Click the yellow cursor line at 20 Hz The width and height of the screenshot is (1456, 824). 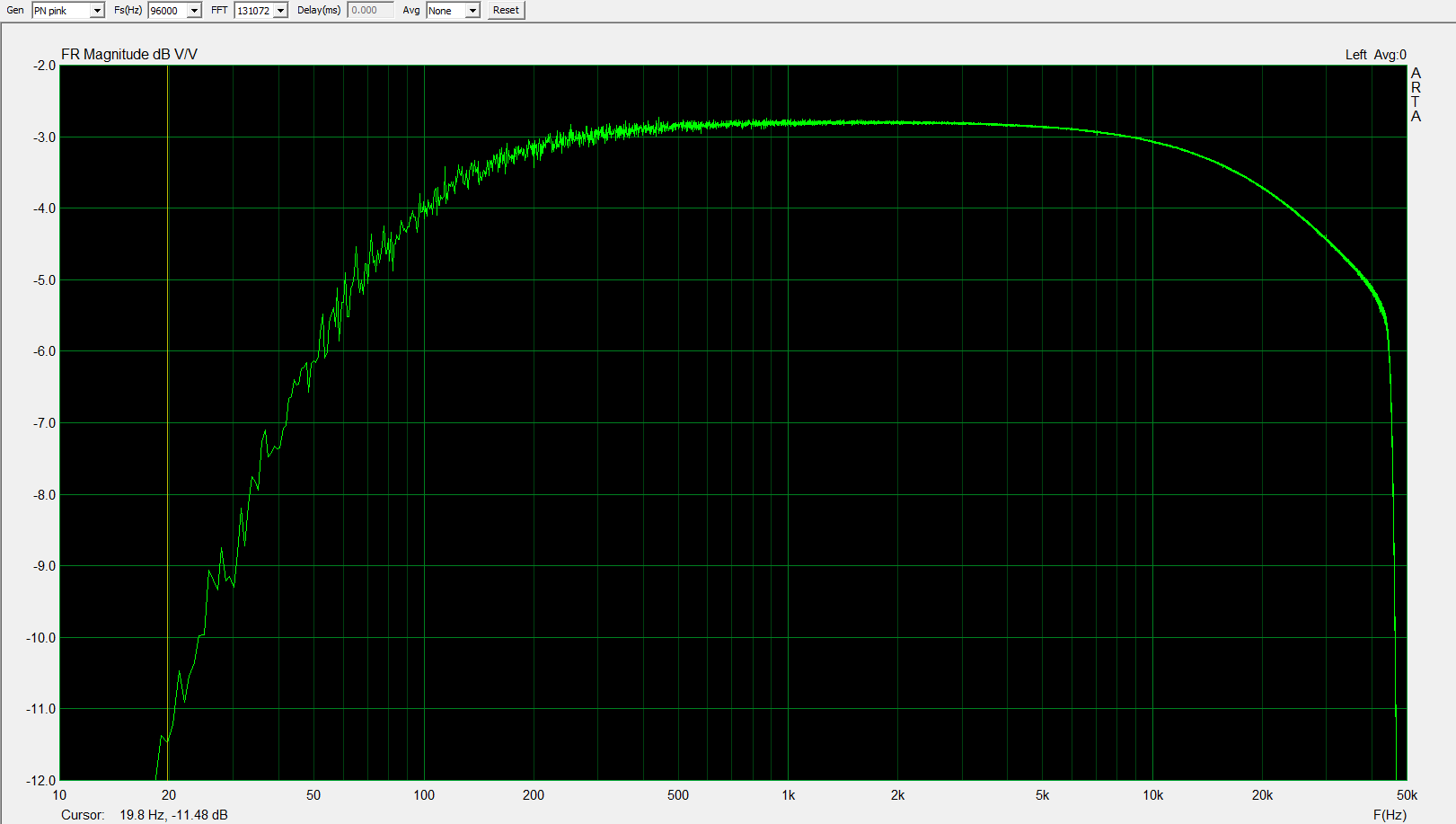click(168, 422)
